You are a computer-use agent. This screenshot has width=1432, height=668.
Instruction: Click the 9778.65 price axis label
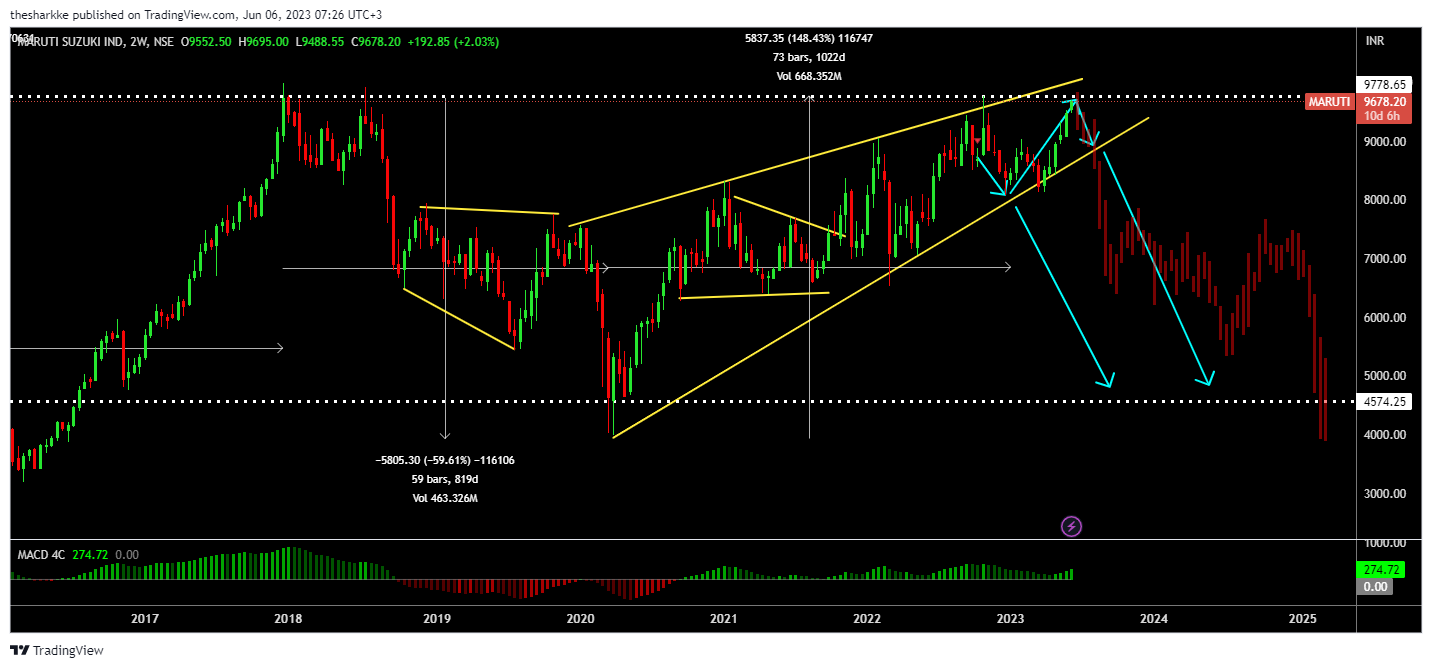point(1384,85)
